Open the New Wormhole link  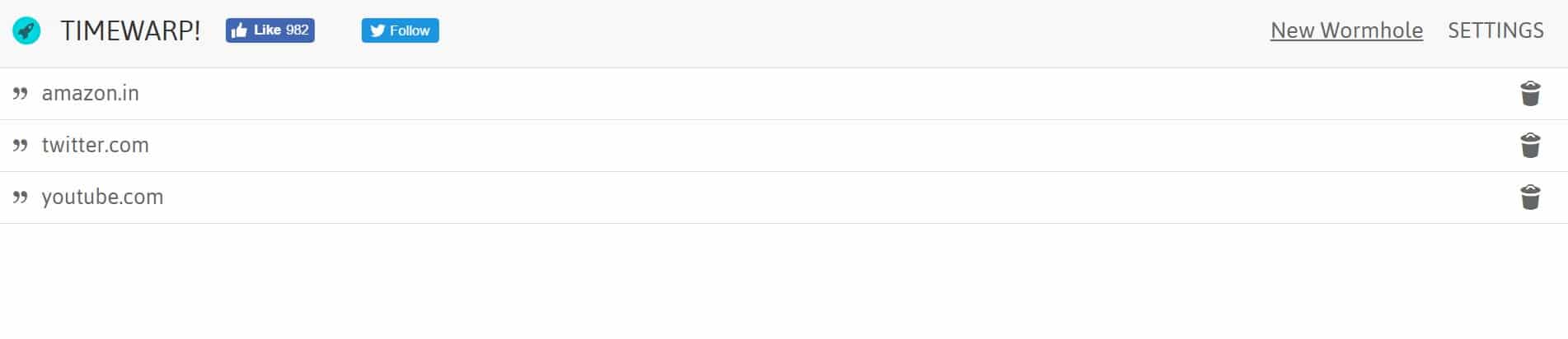1346,30
